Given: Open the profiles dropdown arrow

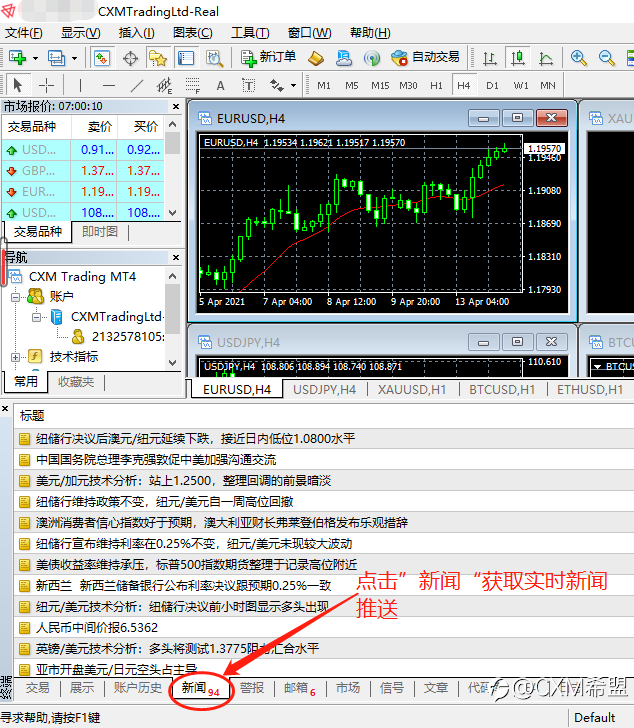Looking at the screenshot, I should [x=74, y=58].
